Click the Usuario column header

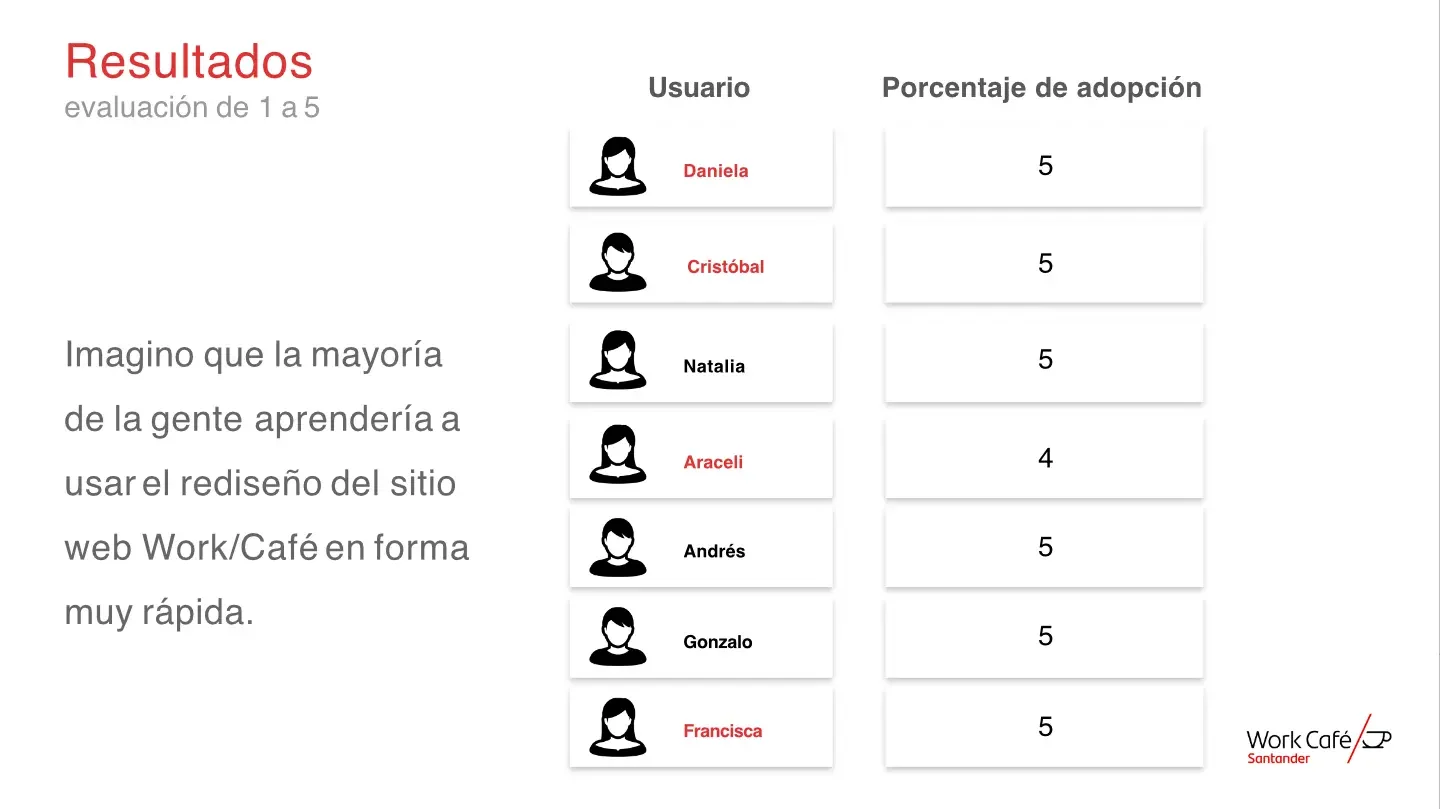coord(699,88)
